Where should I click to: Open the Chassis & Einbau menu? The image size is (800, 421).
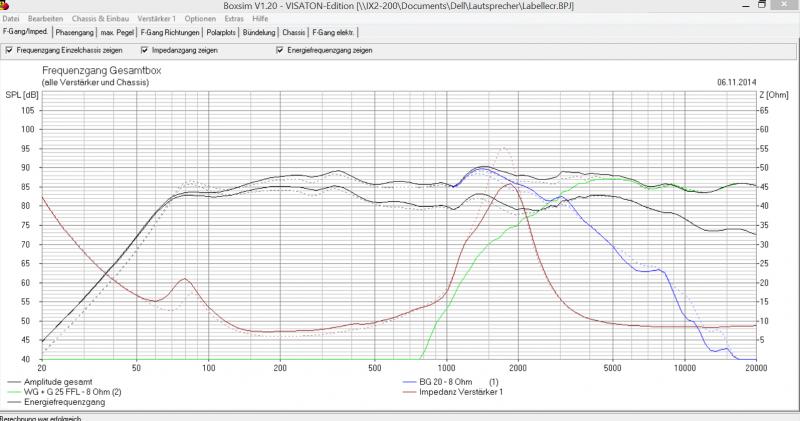[101, 18]
